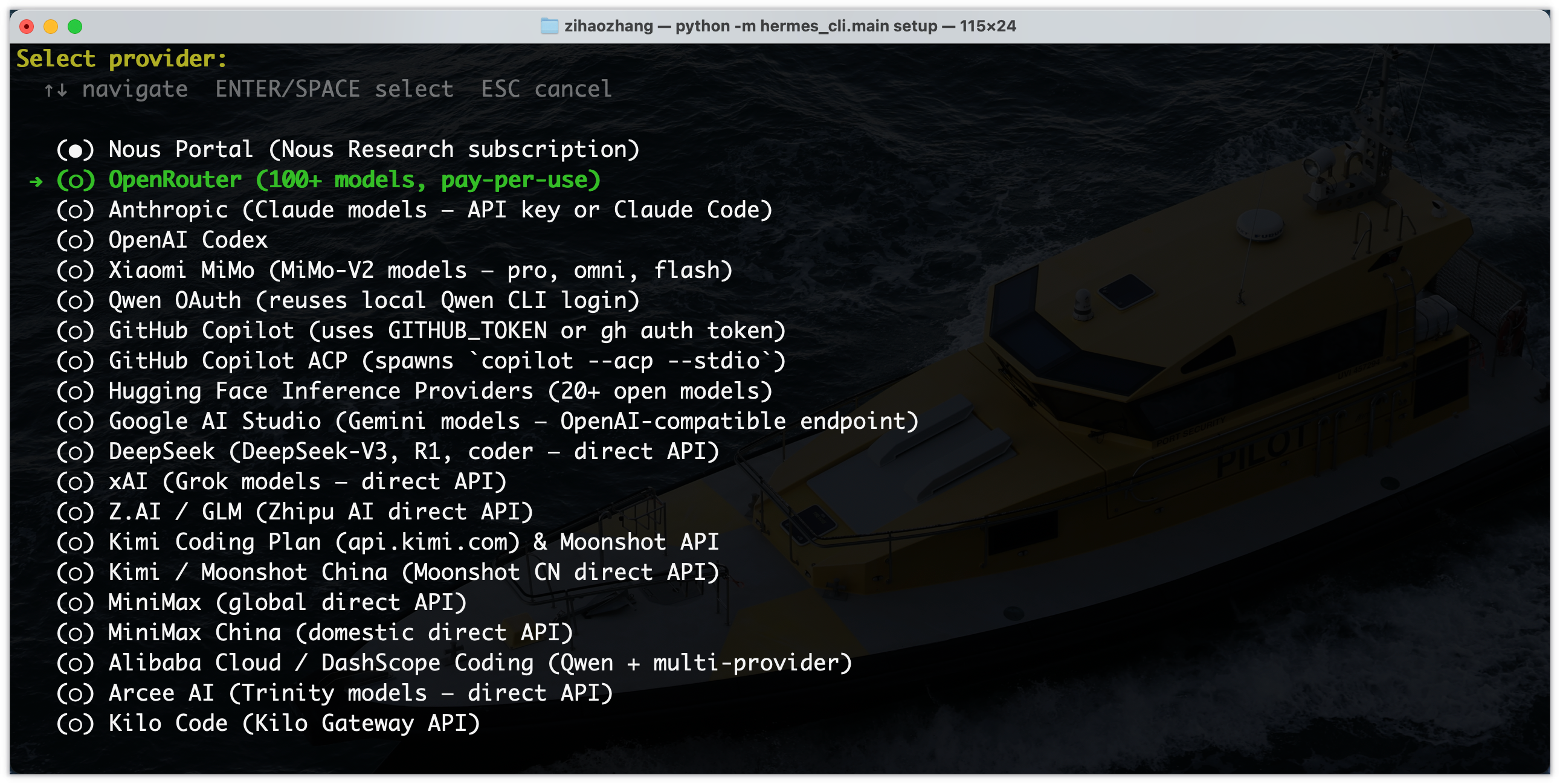Select the Nous Portal radio button

point(75,150)
